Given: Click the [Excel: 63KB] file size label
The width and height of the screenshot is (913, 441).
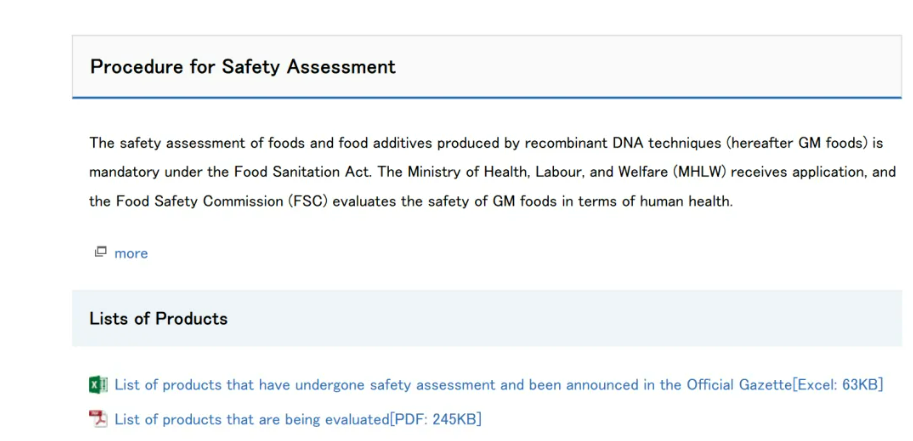Looking at the screenshot, I should pyautogui.click(x=838, y=385).
